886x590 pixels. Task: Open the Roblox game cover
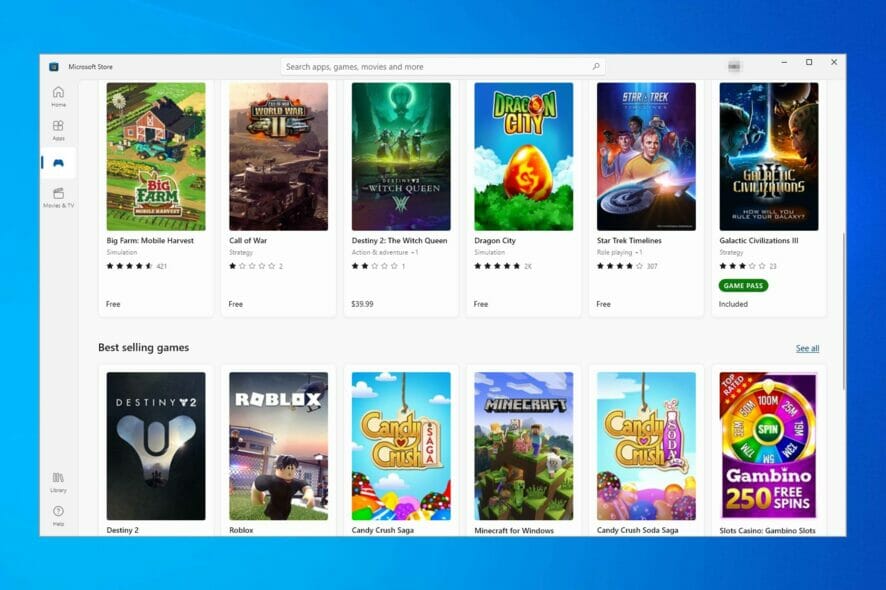[279, 446]
